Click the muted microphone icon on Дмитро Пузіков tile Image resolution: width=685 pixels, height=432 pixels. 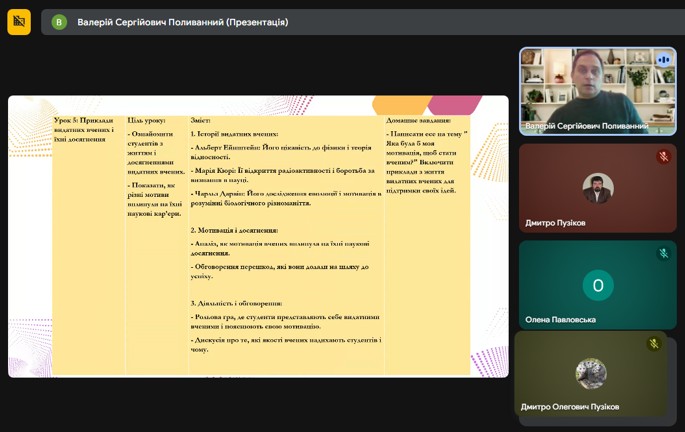(x=663, y=157)
